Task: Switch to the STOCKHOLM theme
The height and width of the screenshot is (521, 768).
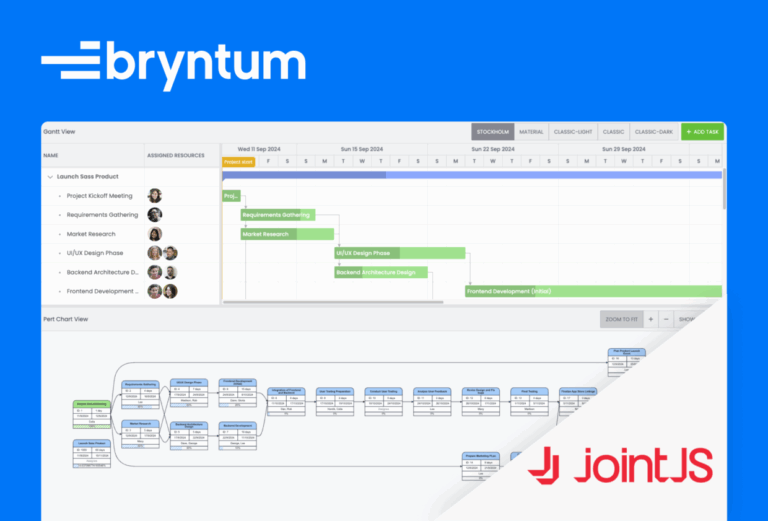Action: 493,132
